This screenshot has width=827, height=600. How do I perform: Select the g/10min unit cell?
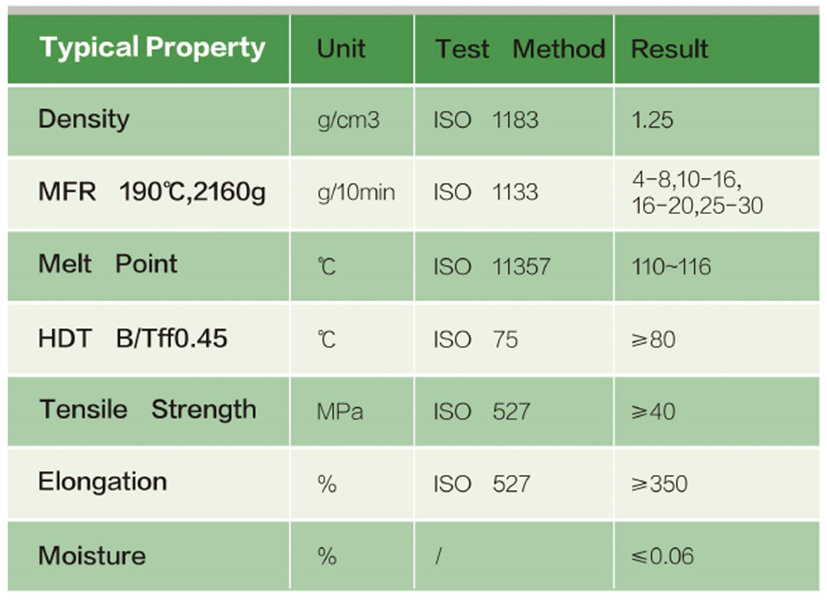click(356, 192)
